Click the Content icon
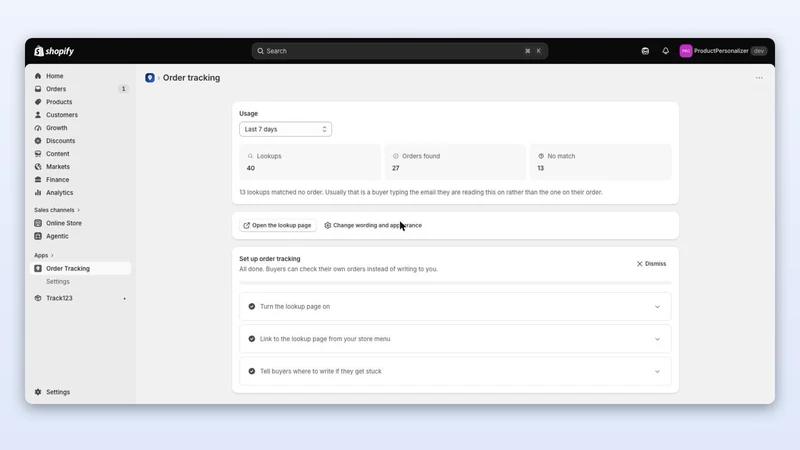 tap(38, 154)
